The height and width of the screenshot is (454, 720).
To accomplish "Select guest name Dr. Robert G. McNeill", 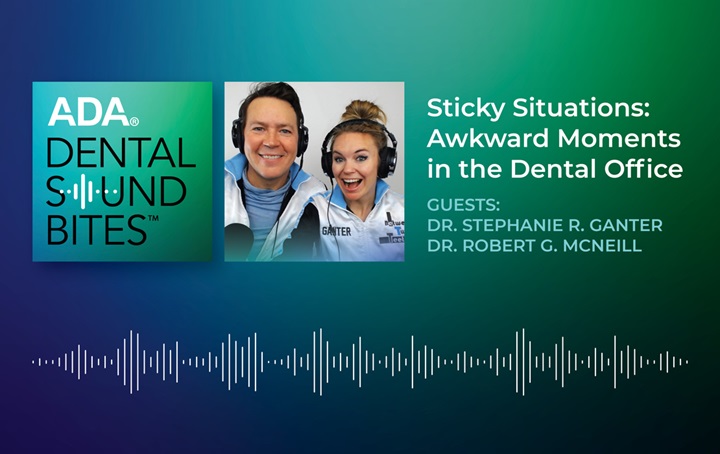I will [534, 246].
